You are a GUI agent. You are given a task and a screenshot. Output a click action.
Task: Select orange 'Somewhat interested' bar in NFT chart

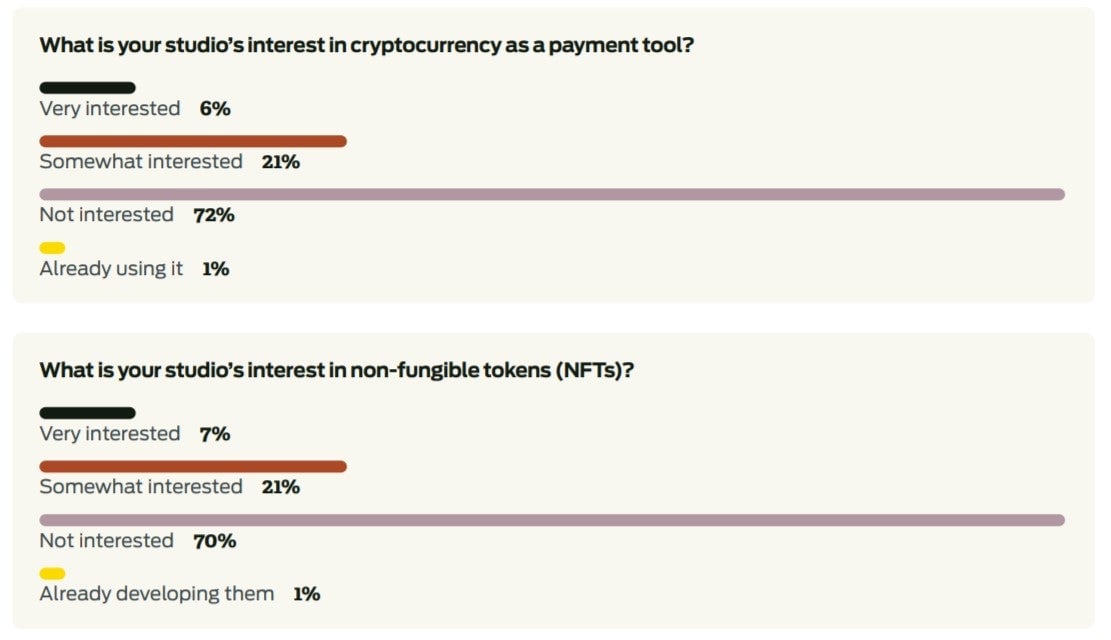tap(193, 466)
